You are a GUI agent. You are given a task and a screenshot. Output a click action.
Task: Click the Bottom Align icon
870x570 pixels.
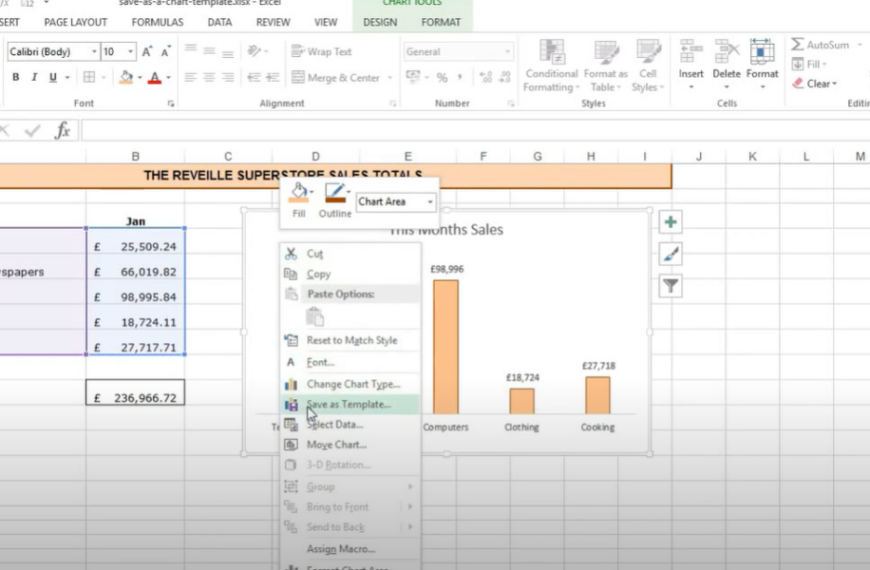[227, 52]
